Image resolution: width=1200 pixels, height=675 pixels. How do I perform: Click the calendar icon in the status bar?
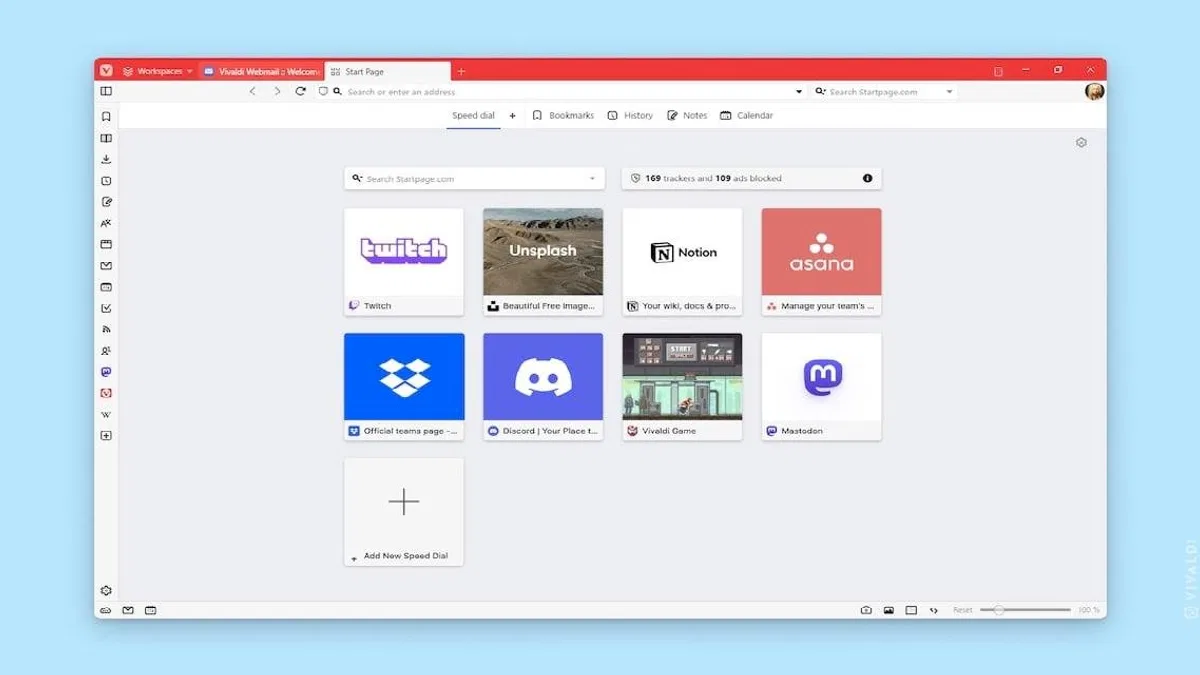(x=150, y=610)
